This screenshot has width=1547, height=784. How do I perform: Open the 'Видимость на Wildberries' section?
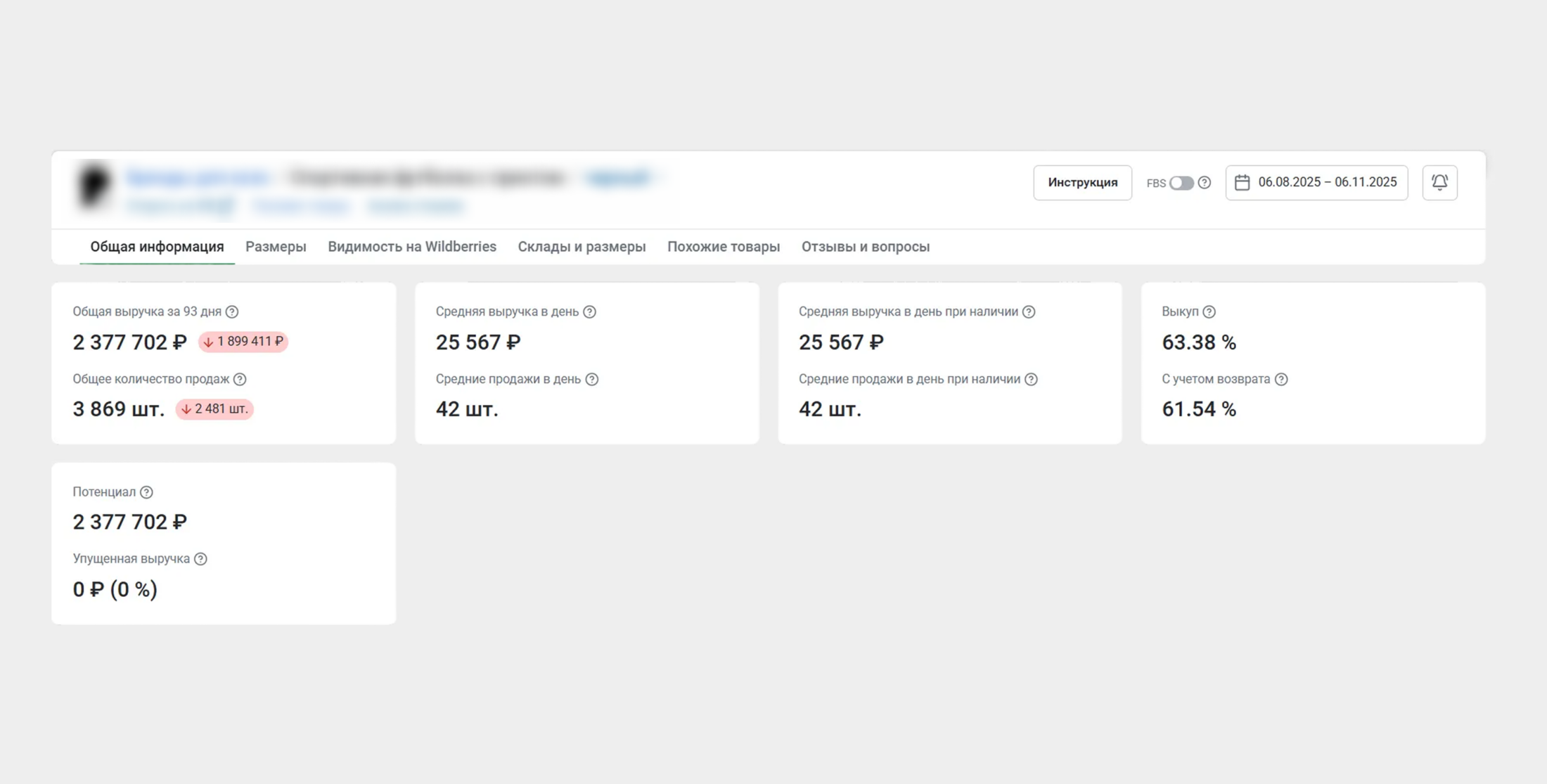click(411, 247)
